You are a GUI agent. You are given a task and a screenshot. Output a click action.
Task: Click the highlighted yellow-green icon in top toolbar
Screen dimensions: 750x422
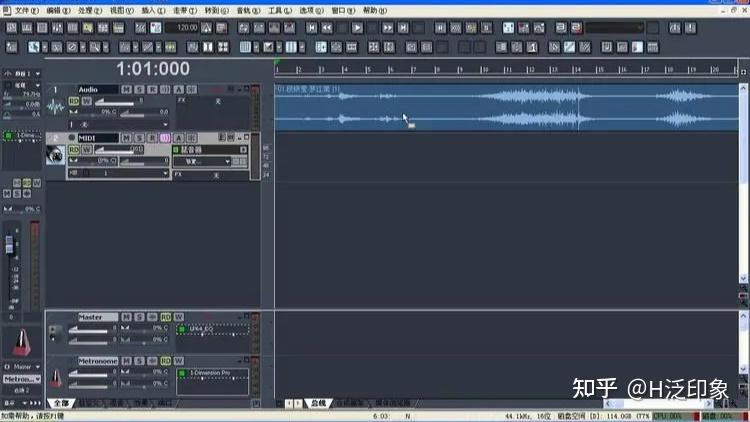[x=88, y=28]
